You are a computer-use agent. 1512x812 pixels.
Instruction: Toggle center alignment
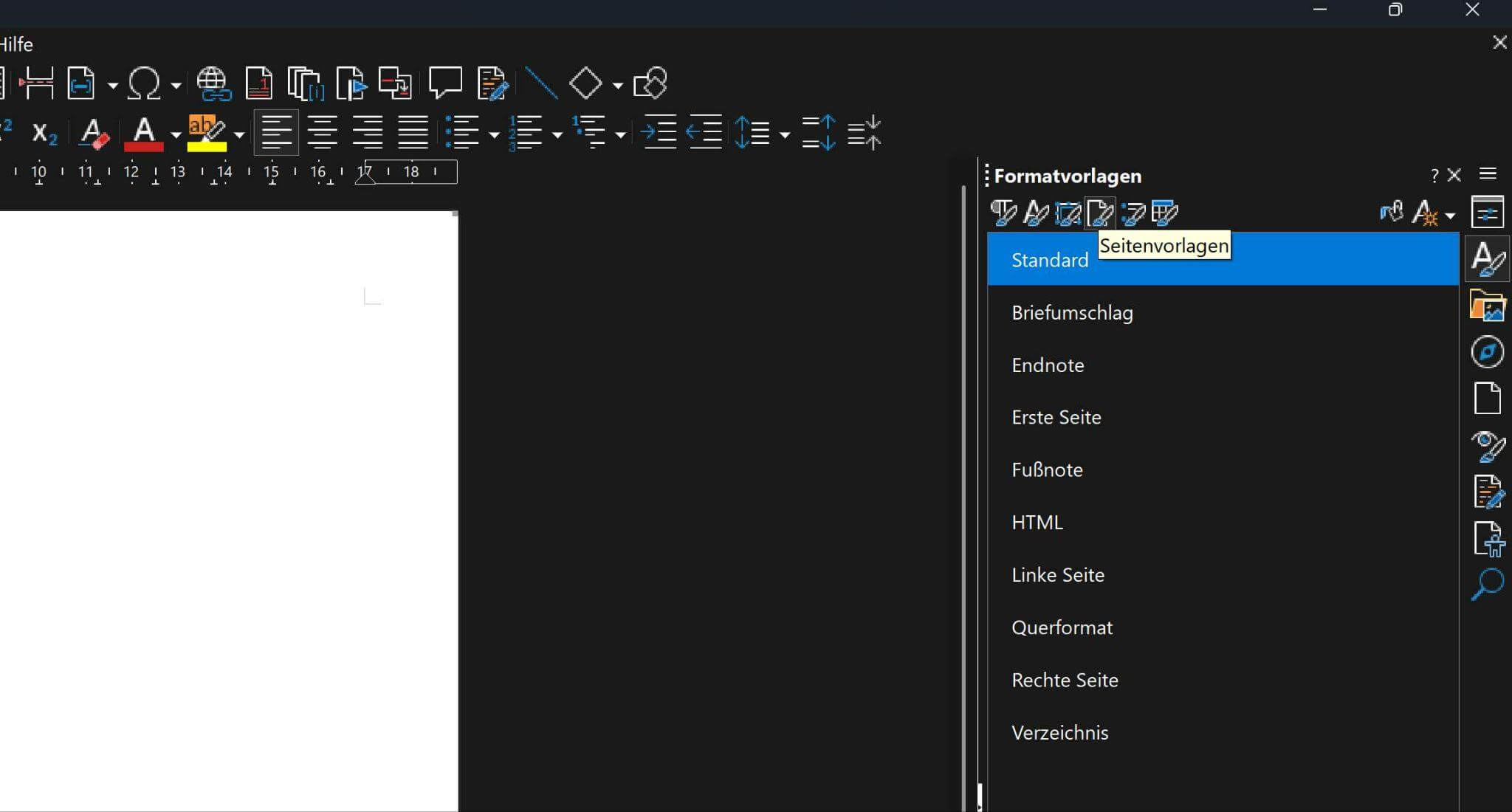click(322, 133)
